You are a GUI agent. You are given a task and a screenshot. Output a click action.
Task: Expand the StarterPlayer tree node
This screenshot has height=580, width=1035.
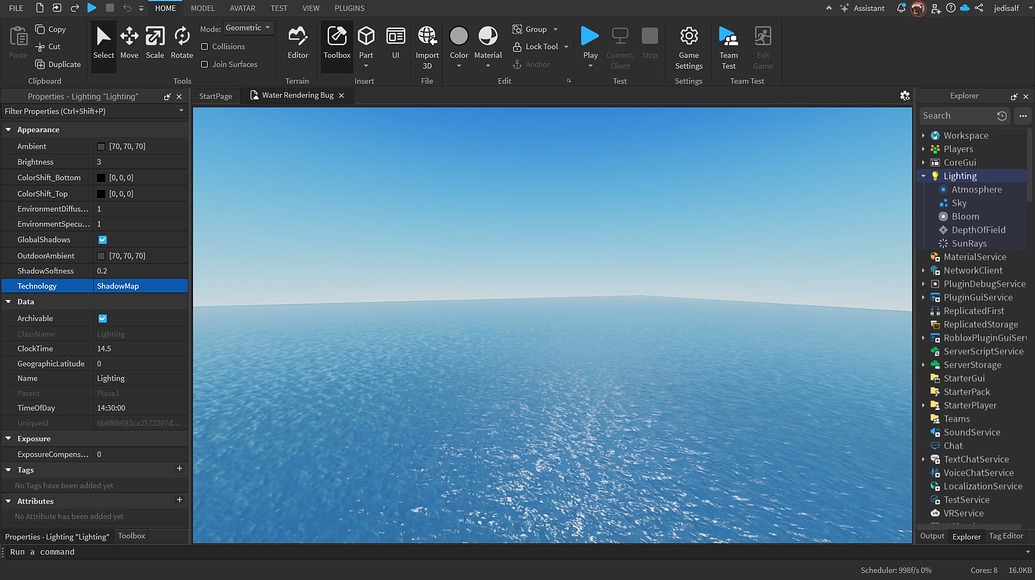coord(923,406)
